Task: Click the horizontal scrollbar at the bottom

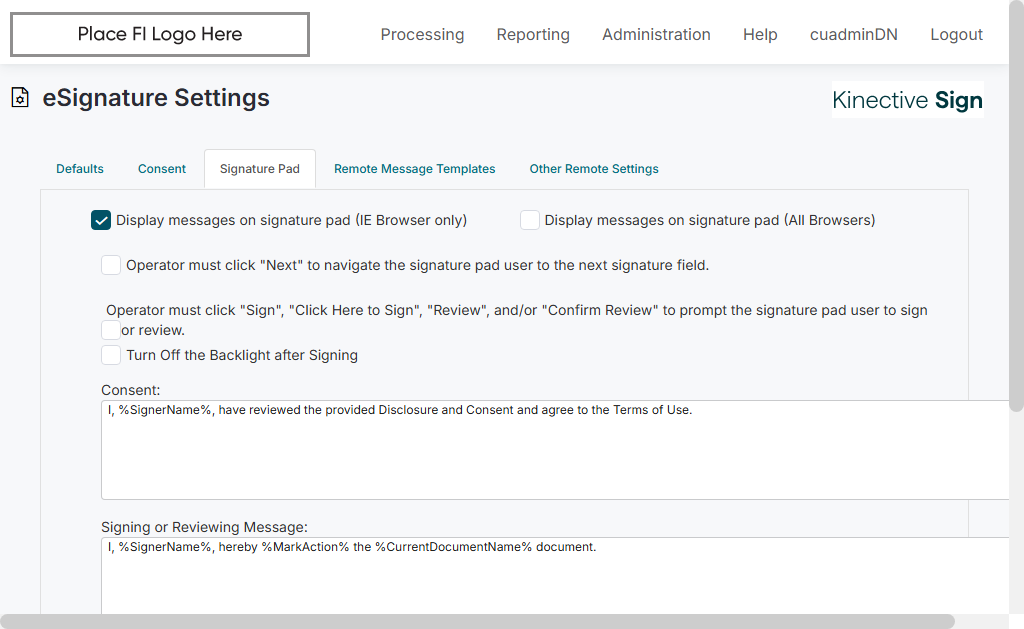Action: [478, 621]
